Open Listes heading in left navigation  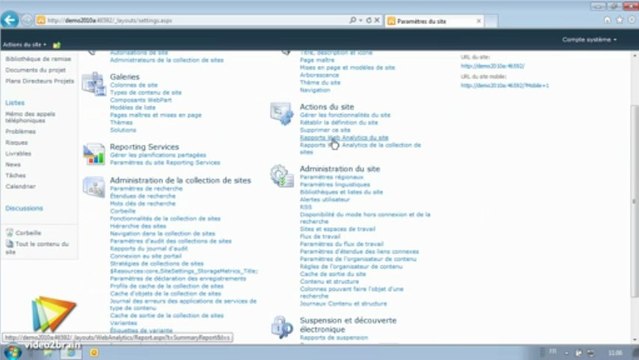(x=15, y=103)
